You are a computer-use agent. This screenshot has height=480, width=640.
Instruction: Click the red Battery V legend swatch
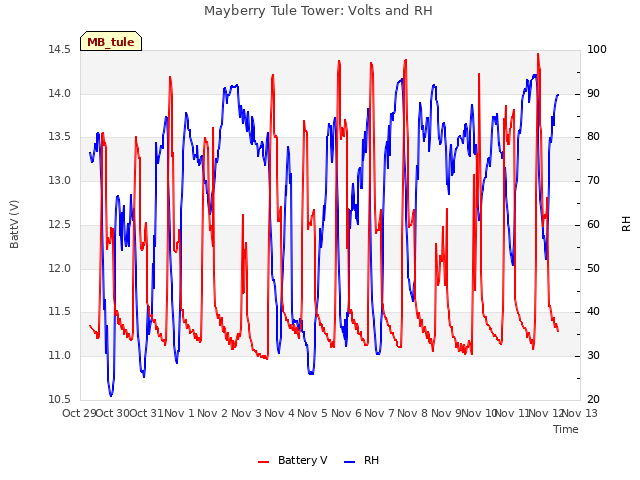(264, 462)
